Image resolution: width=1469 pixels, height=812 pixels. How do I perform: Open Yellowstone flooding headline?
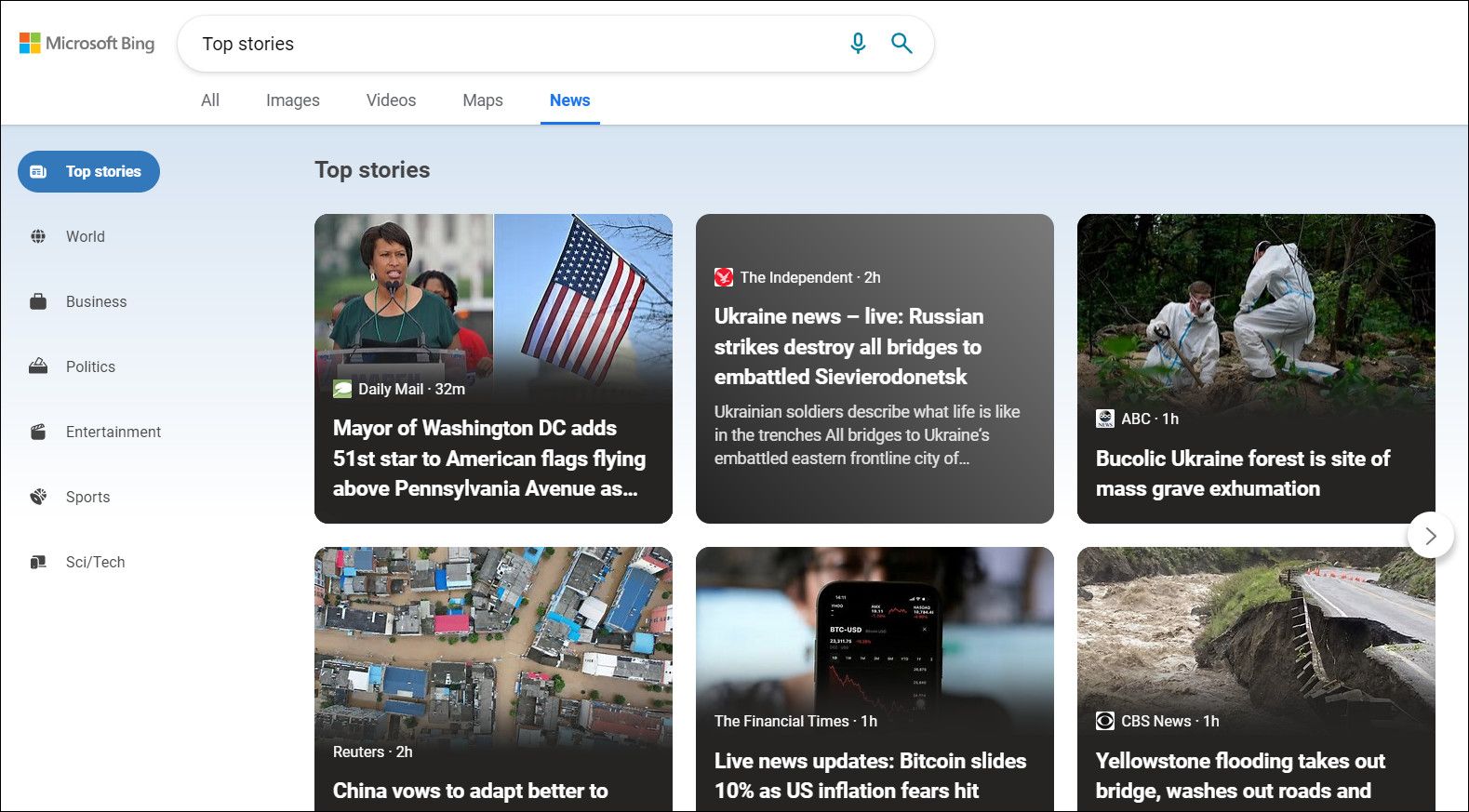[x=1240, y=776]
